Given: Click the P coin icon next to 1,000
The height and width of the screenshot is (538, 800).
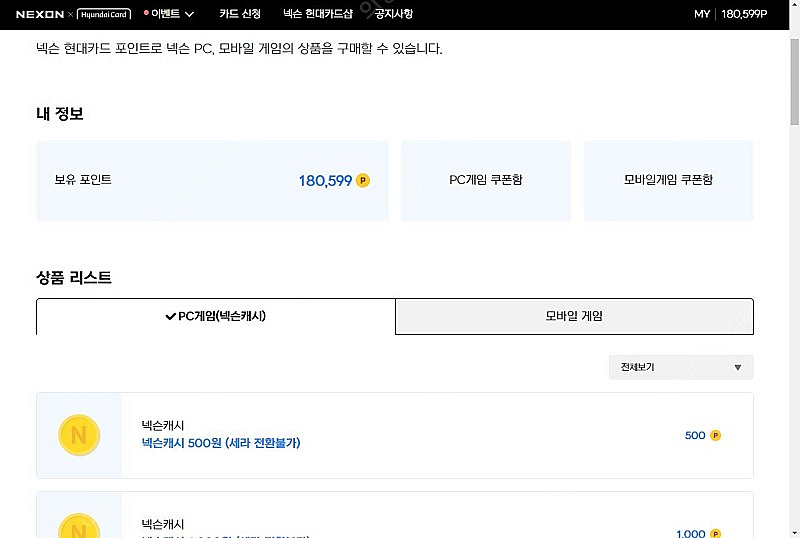Looking at the screenshot, I should 715,533.
